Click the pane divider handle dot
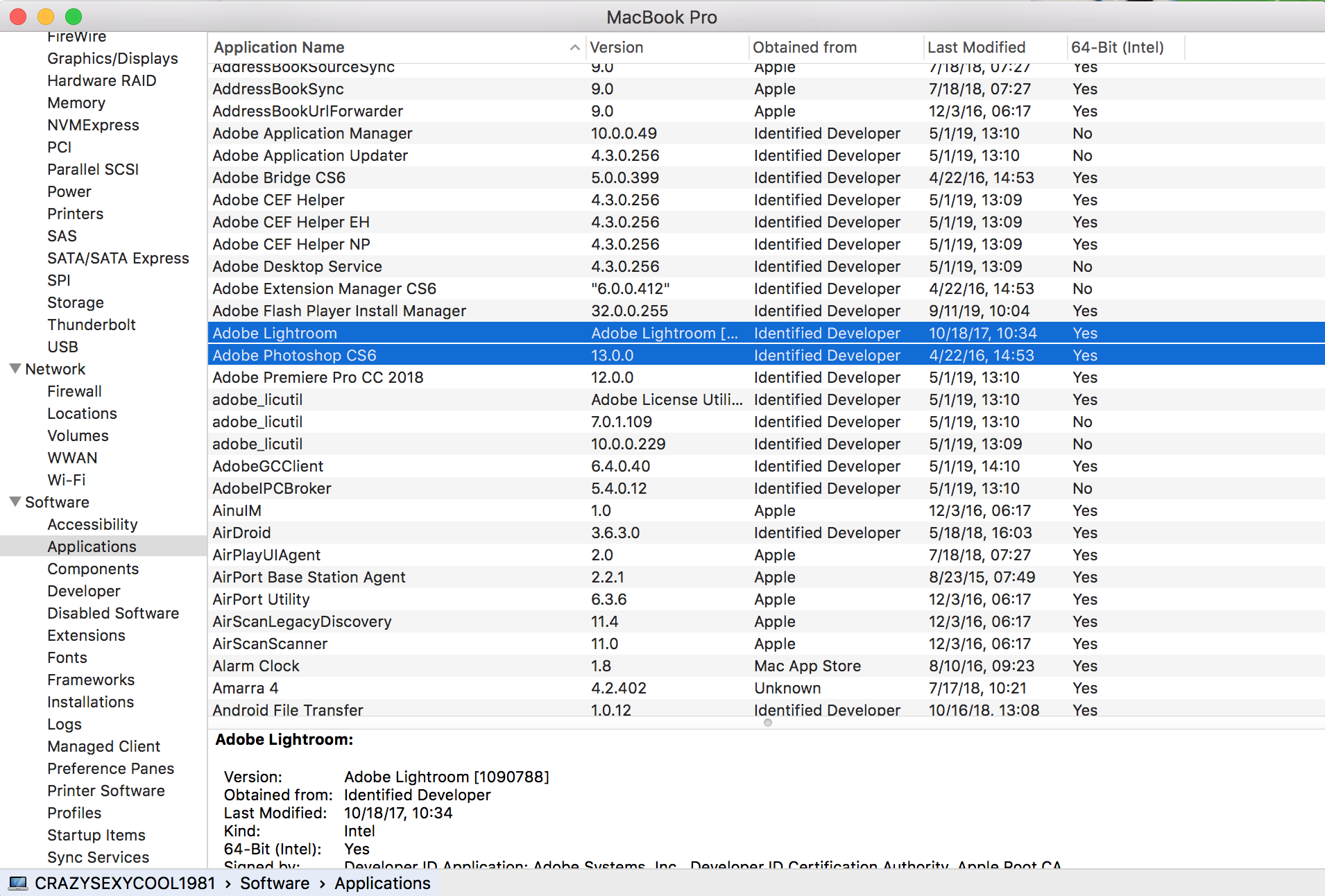This screenshot has width=1325, height=896. click(x=767, y=723)
